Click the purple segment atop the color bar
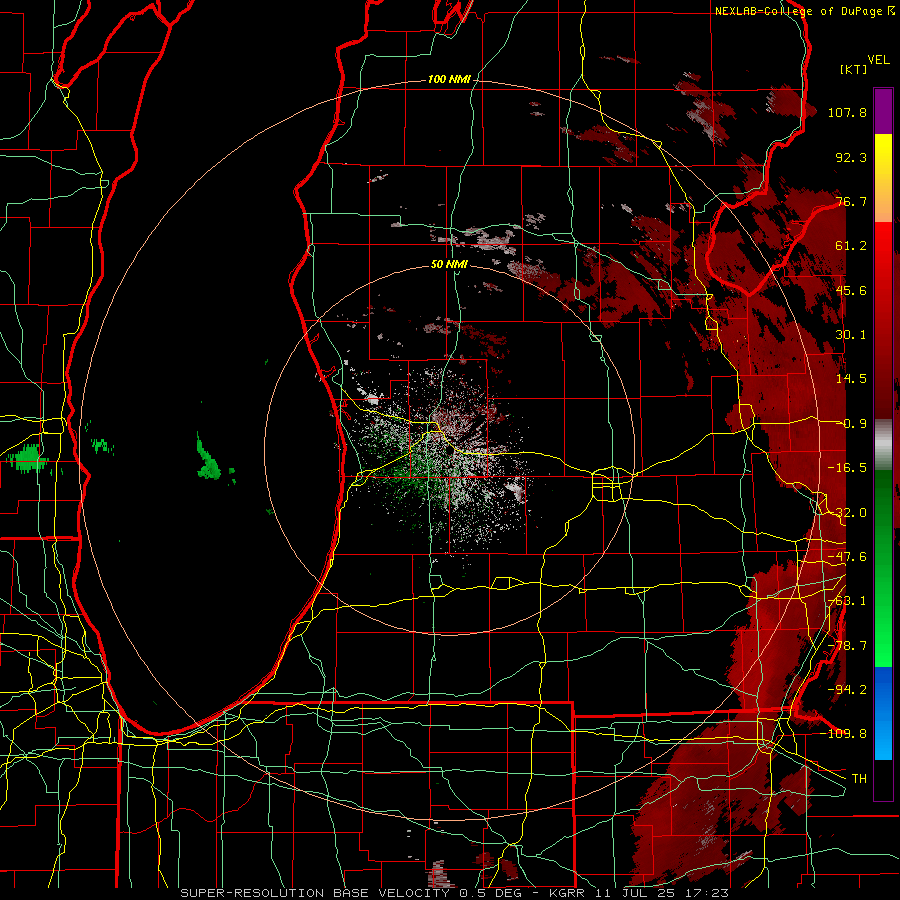900x900 pixels. (x=883, y=111)
